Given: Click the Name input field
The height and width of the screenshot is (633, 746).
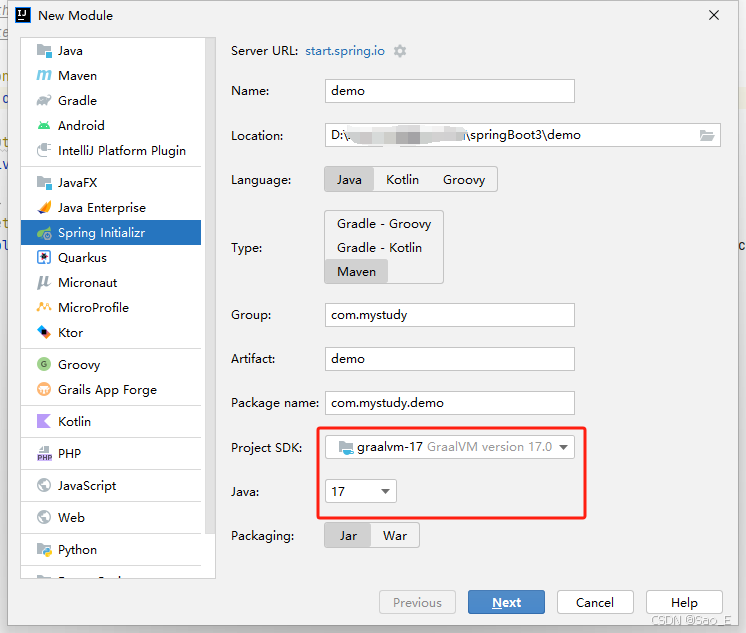Looking at the screenshot, I should point(450,91).
